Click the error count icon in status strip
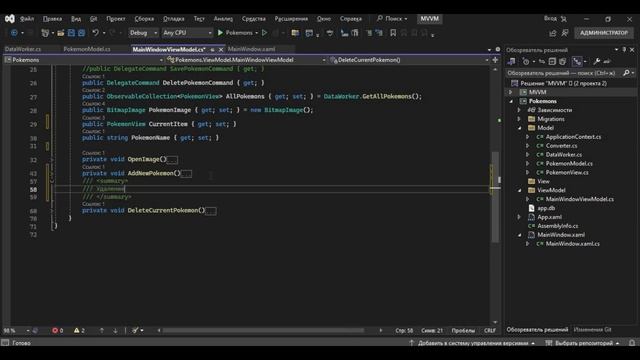The width and height of the screenshot is (640, 360). point(55,330)
